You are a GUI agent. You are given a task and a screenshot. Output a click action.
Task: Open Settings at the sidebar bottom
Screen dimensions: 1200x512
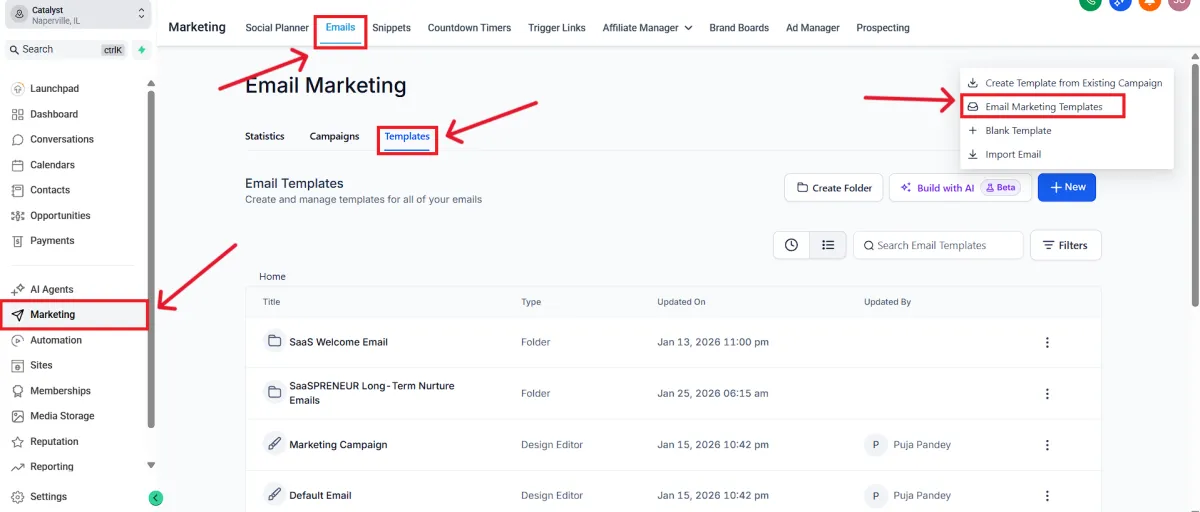[x=48, y=497]
